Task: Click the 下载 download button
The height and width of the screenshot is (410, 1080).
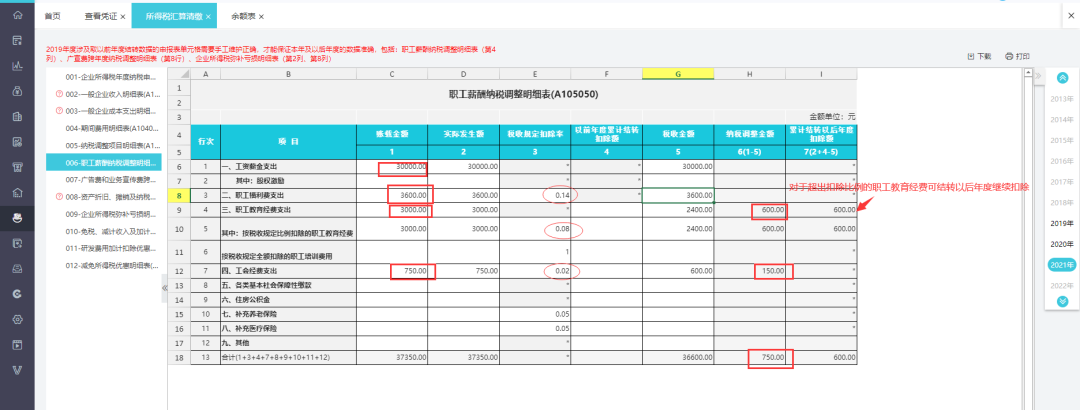Action: pos(979,57)
